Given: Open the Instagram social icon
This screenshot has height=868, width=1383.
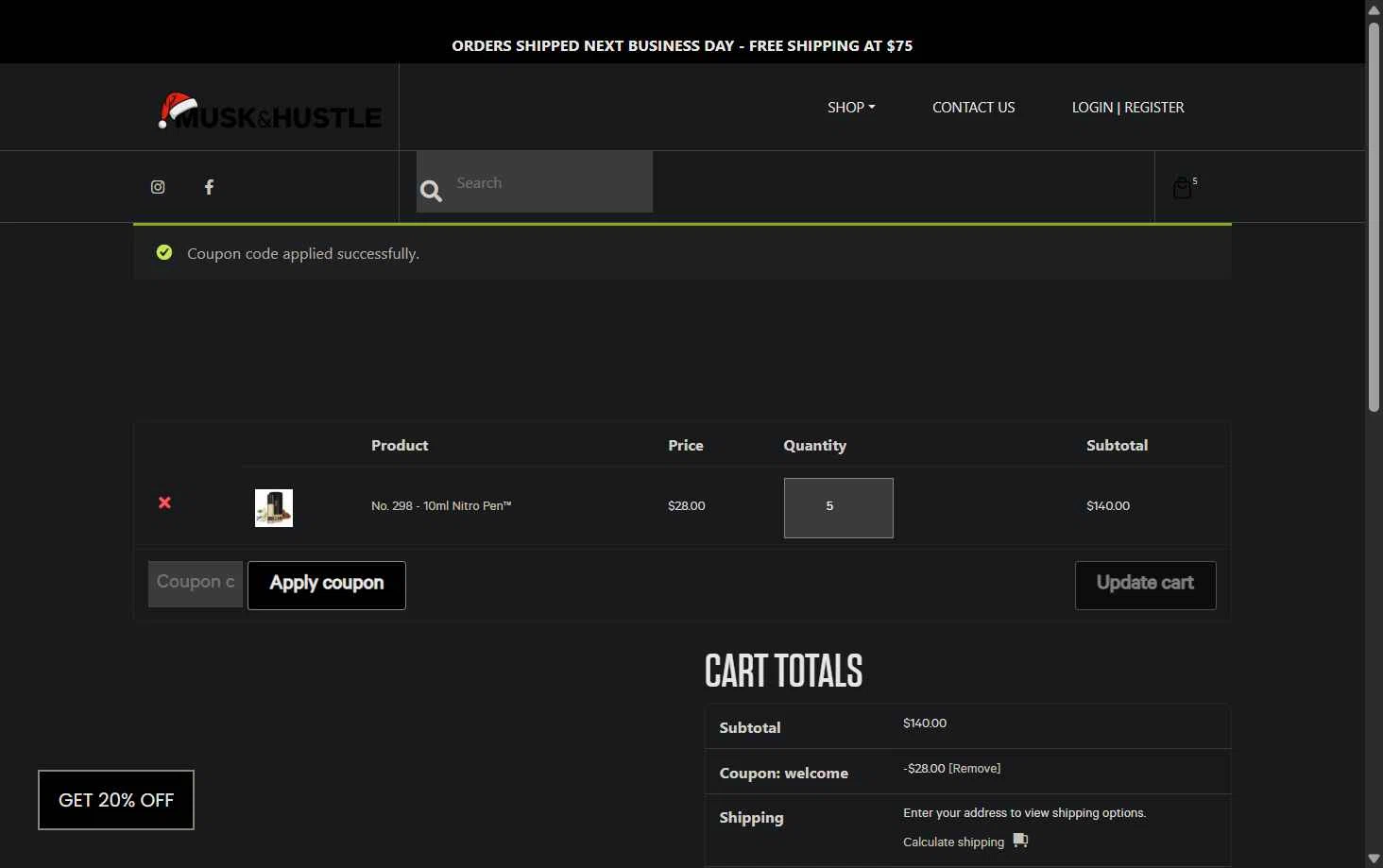Looking at the screenshot, I should pos(158,187).
